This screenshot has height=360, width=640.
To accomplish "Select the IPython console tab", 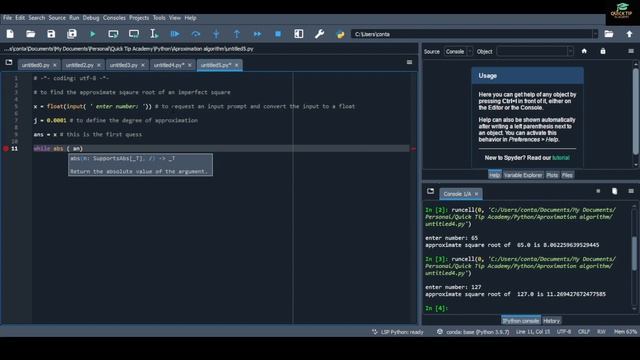I will click(x=520, y=321).
